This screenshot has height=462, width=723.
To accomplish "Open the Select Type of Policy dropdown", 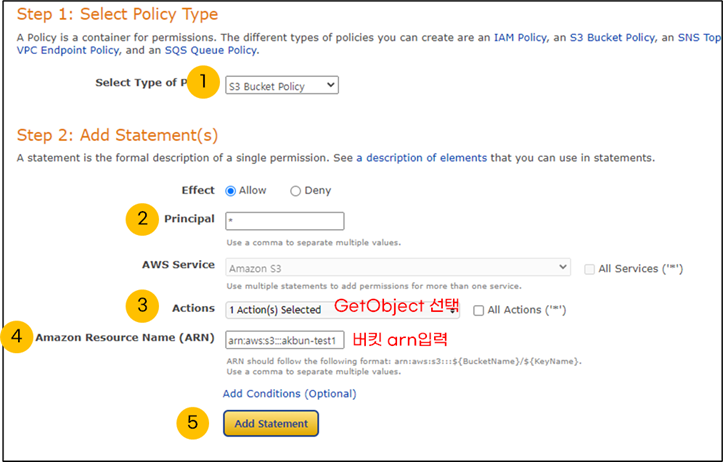I will [x=282, y=85].
